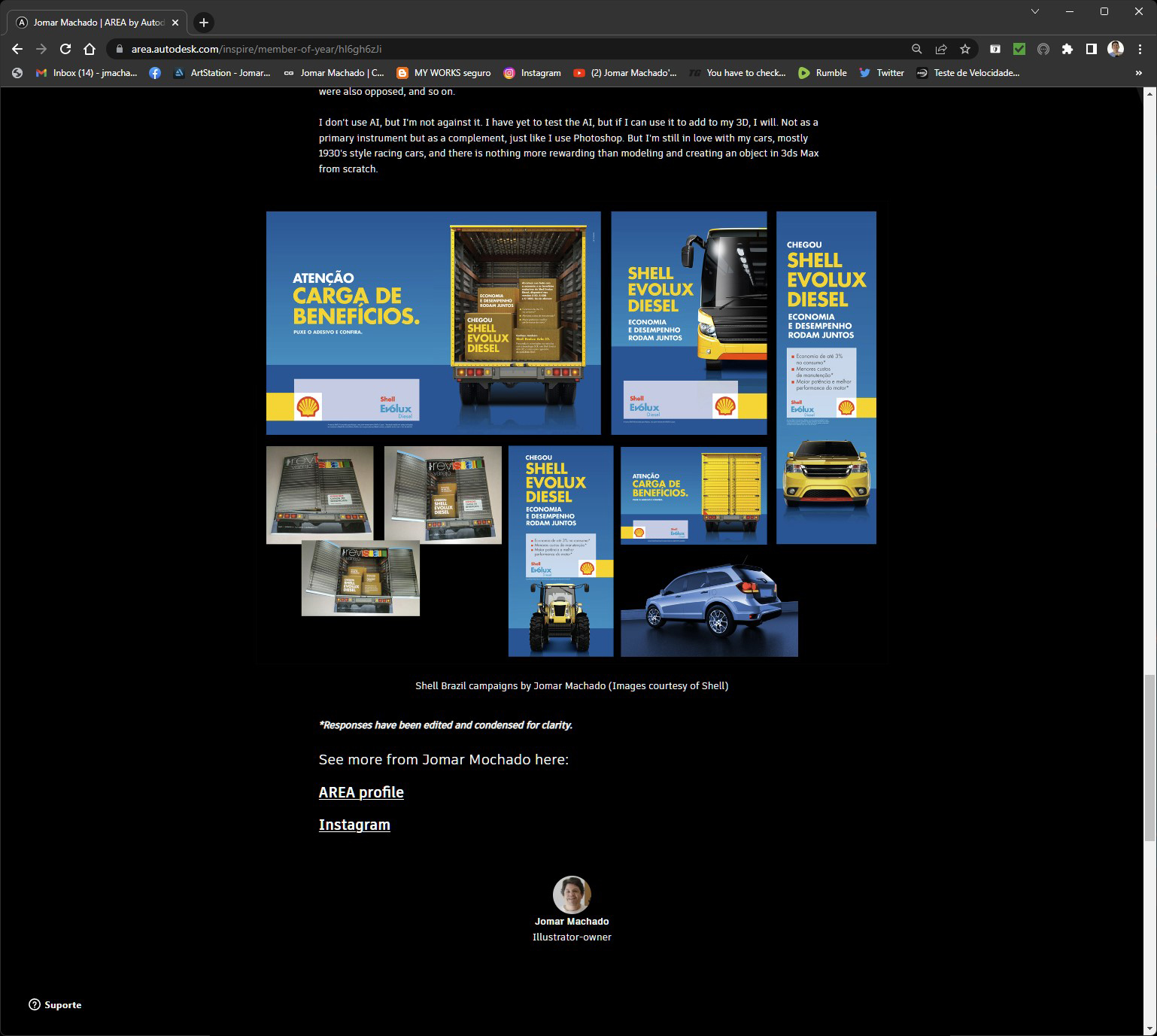Click the browser forward arrow
Image resolution: width=1157 pixels, height=1036 pixels.
tap(41, 49)
